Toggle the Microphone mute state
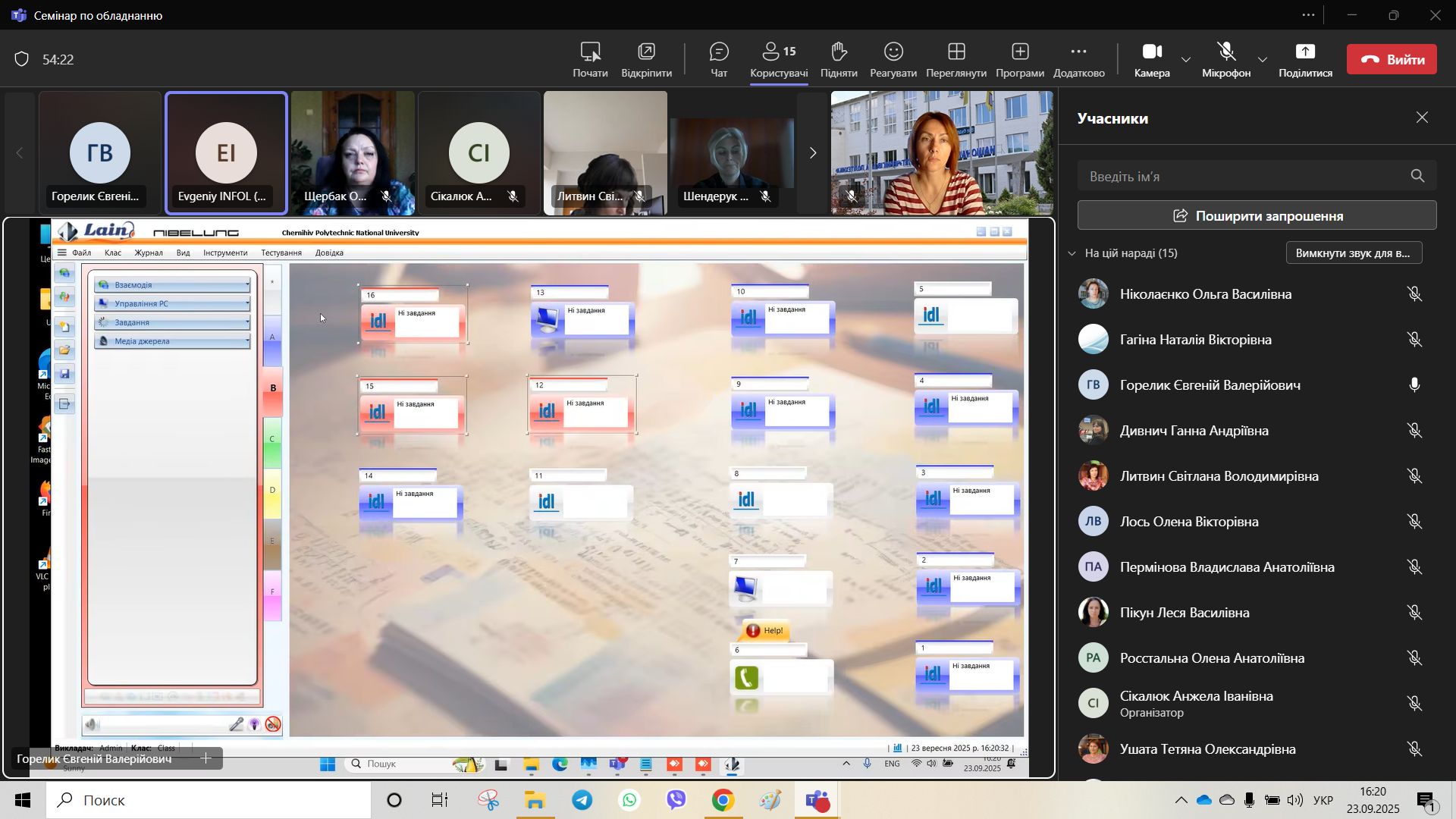Screen dimensions: 1456x819 coord(1225,52)
